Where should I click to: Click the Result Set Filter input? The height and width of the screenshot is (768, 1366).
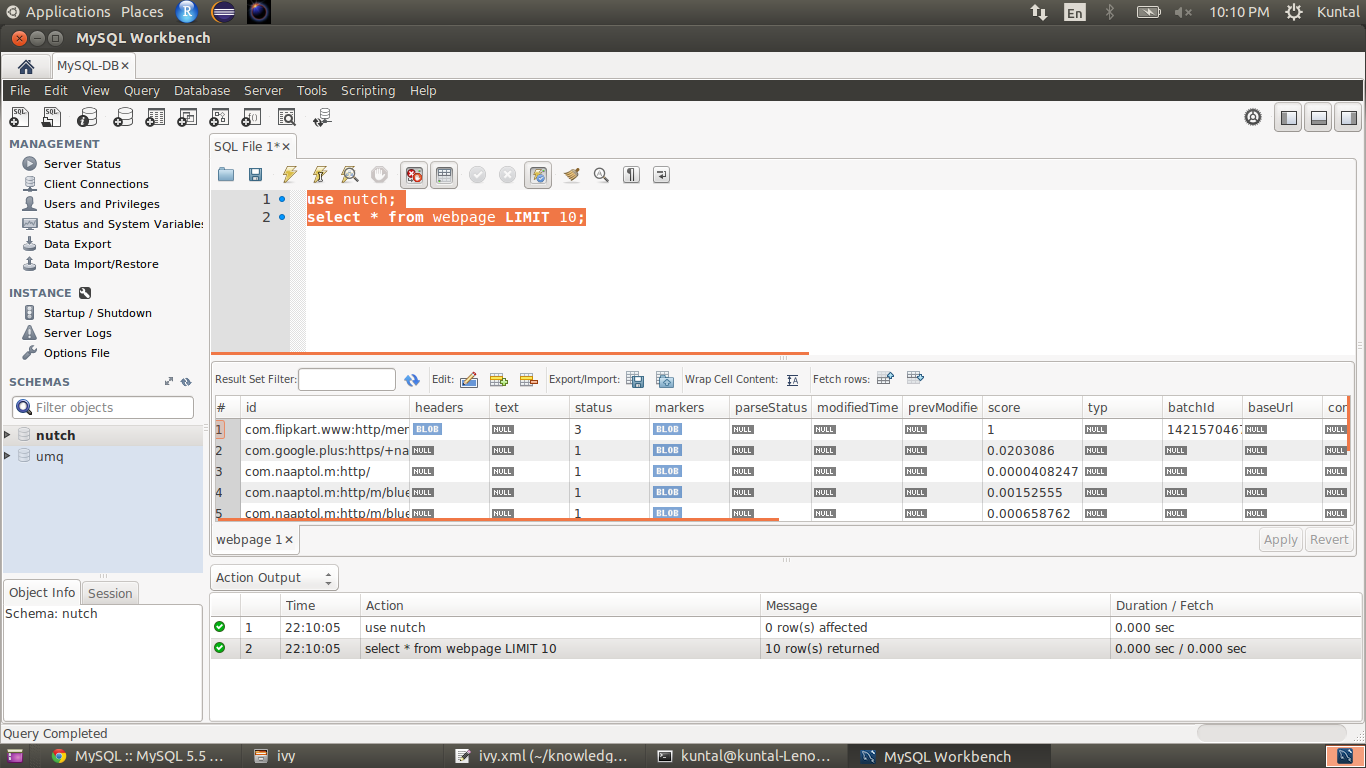pos(347,380)
